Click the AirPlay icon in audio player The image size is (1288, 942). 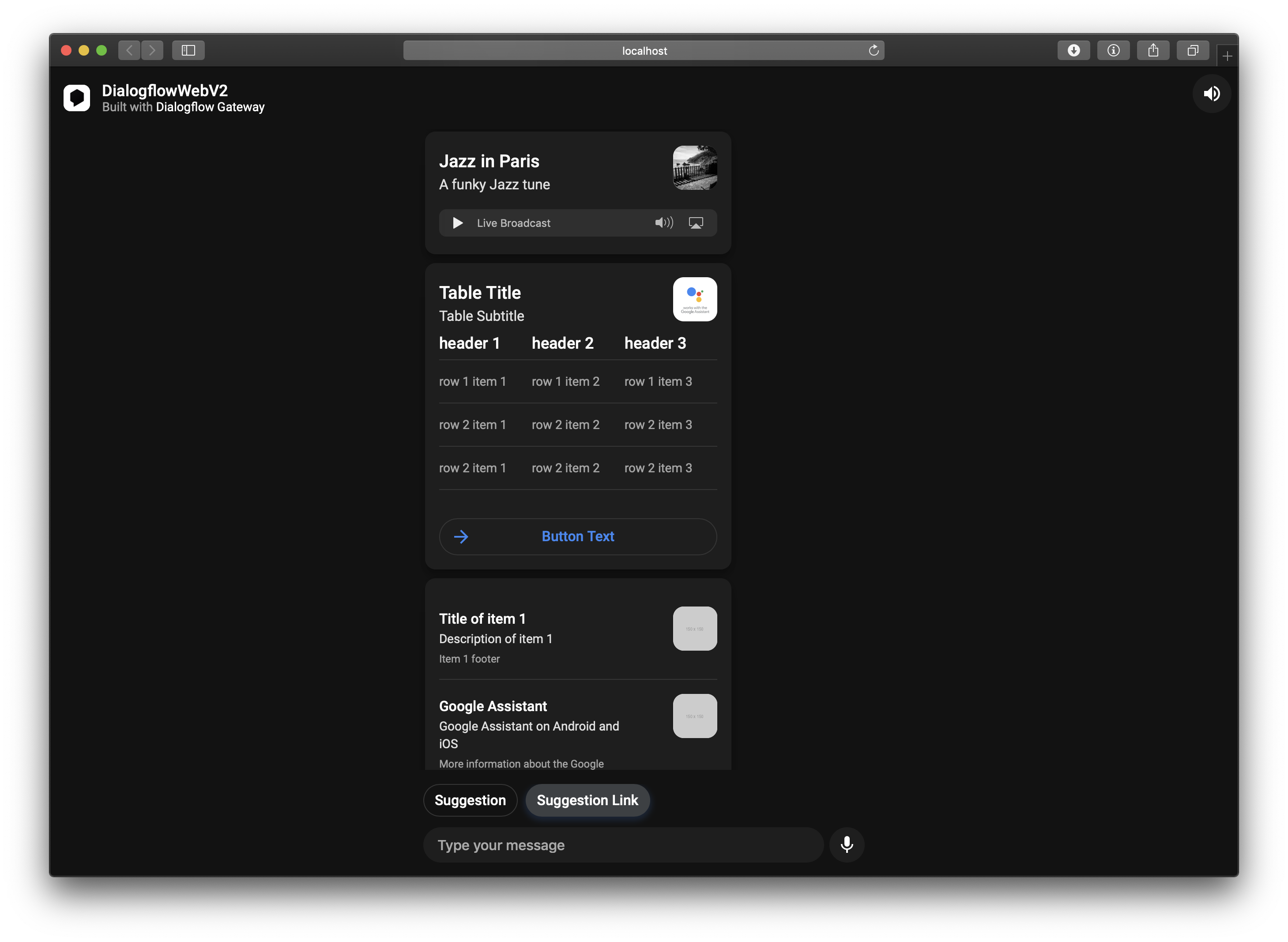click(x=696, y=223)
